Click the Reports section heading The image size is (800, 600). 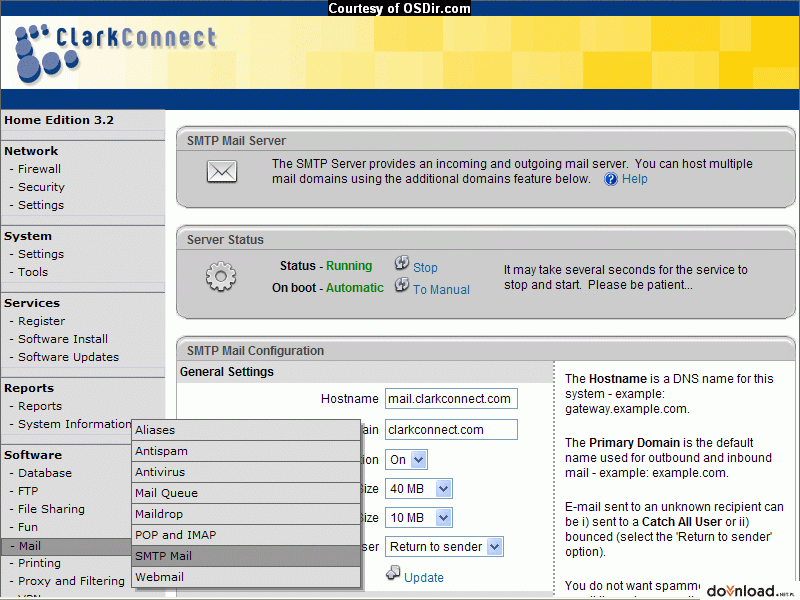point(29,388)
